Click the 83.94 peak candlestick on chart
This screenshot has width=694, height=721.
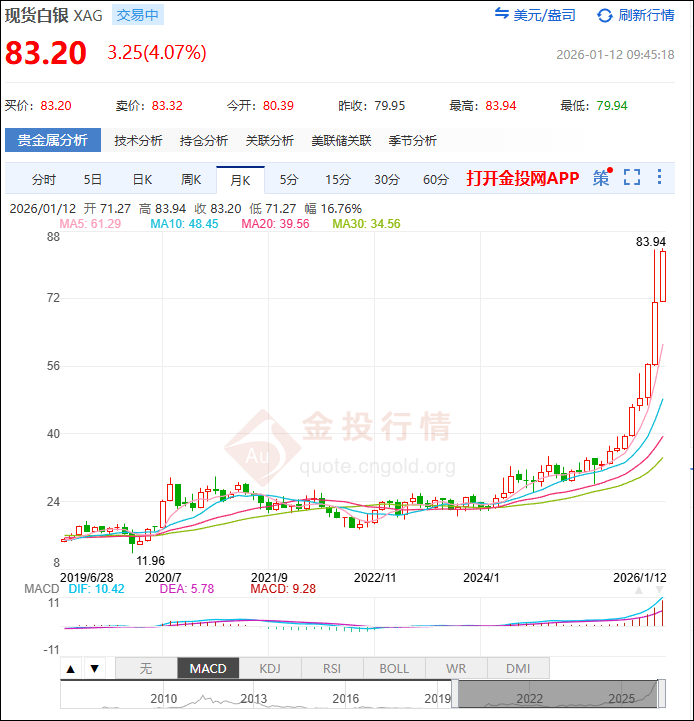click(662, 275)
